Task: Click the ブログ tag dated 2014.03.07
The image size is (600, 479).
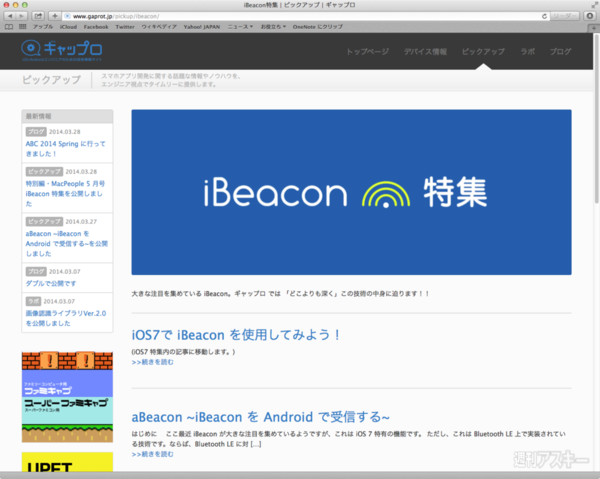Action: [x=36, y=271]
